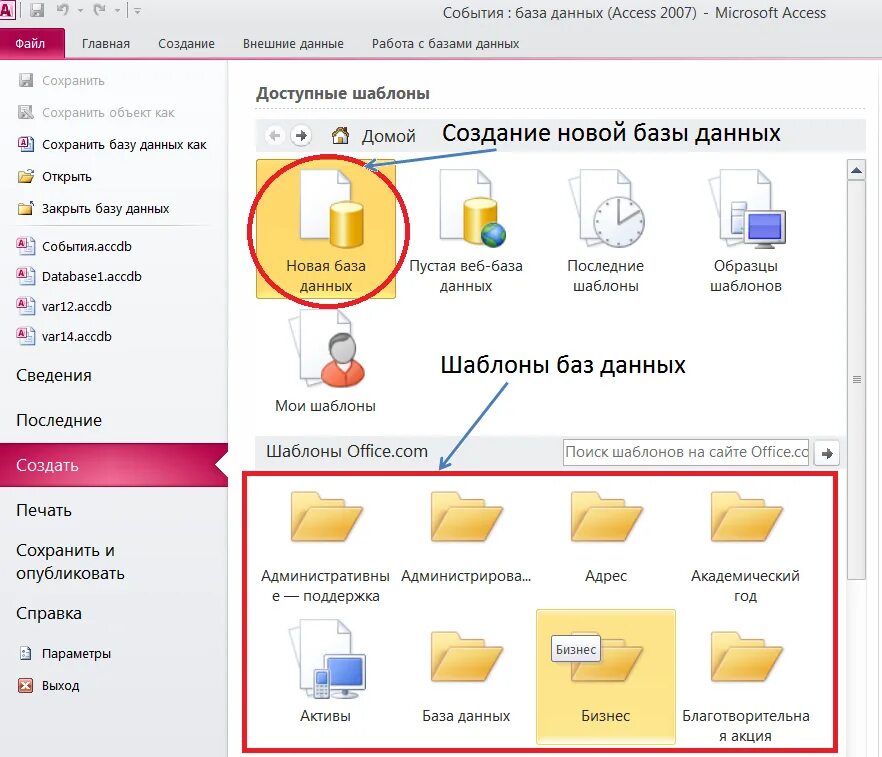
Task: Click the templates list vertical scrollbar thumb
Action: [x=856, y=380]
